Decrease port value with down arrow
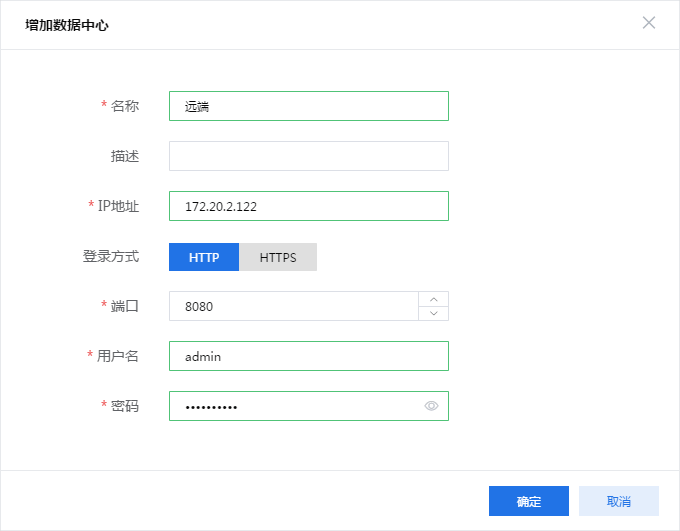680x531 pixels. pos(434,313)
